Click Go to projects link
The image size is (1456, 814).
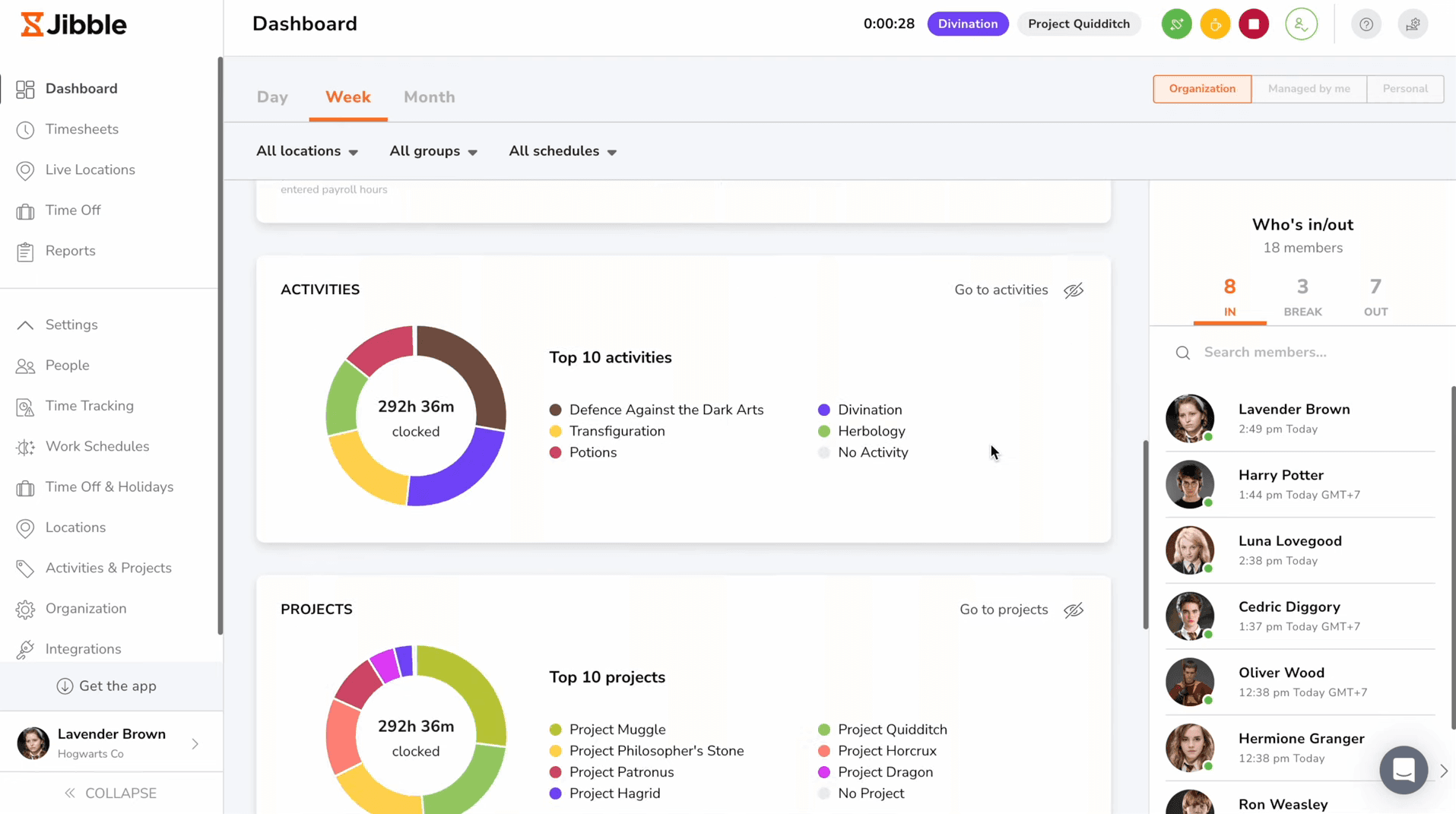pyautogui.click(x=1004, y=610)
